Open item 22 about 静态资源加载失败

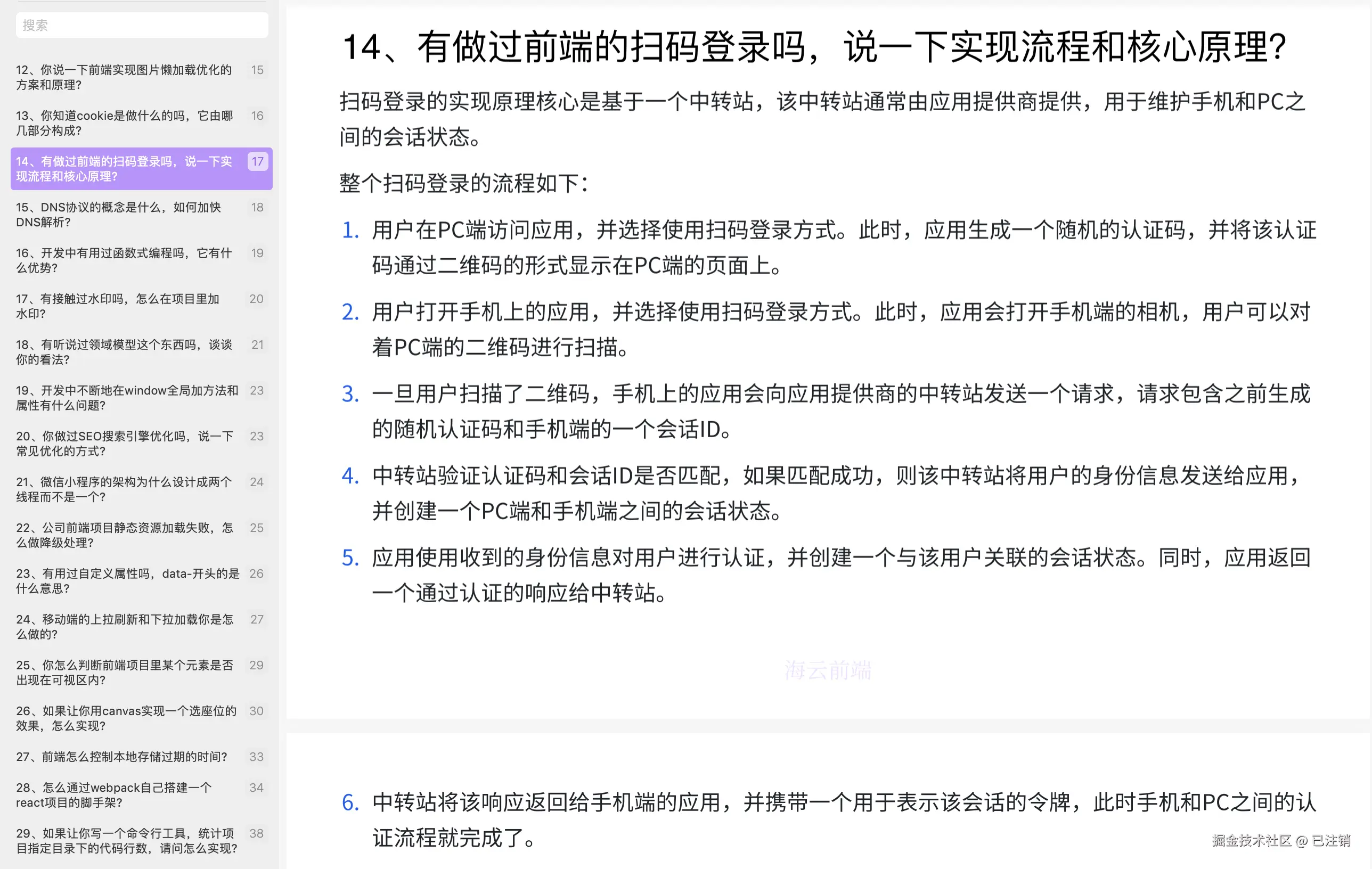tap(124, 535)
